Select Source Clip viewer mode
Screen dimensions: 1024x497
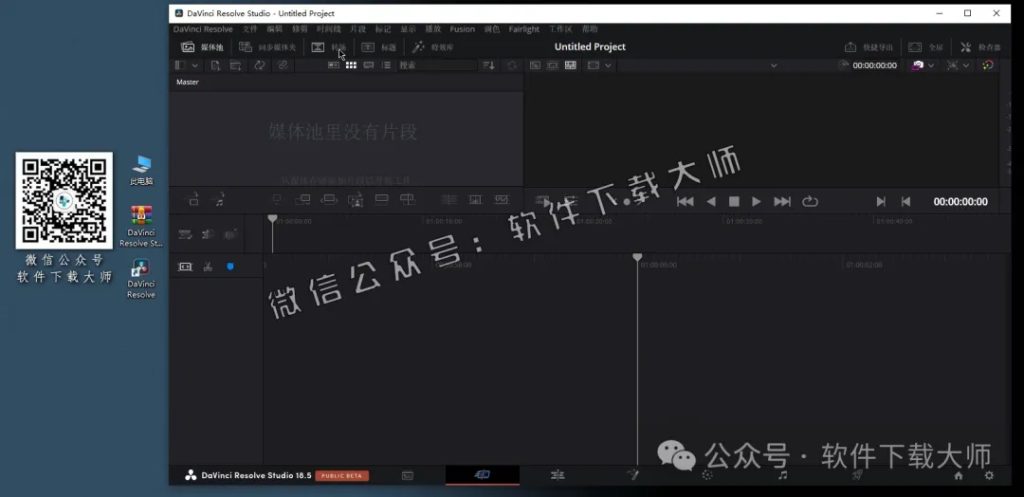[535, 65]
